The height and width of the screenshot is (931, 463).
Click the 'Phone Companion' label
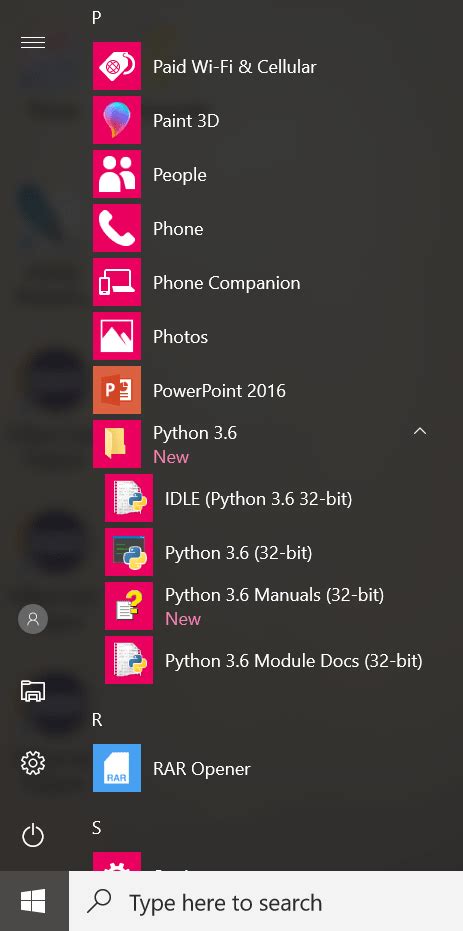click(x=227, y=283)
